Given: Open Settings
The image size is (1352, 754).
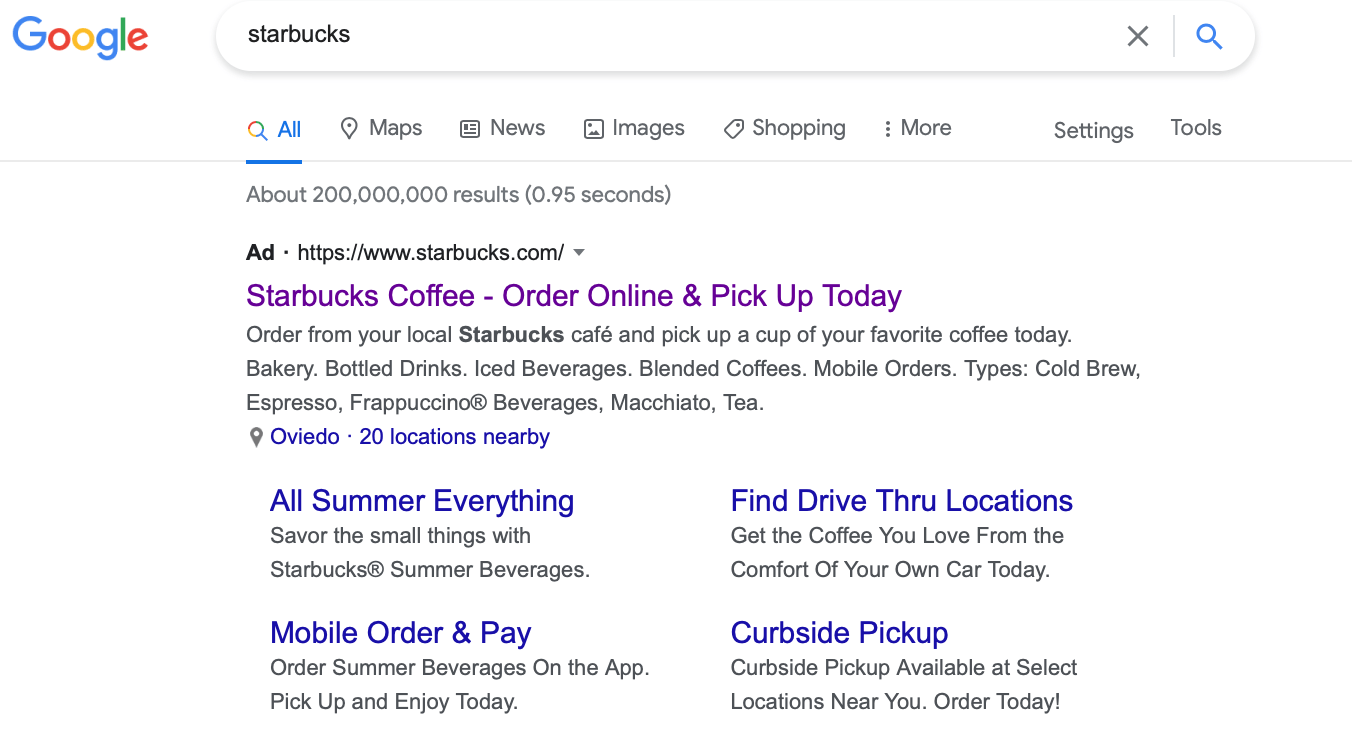Looking at the screenshot, I should (x=1093, y=130).
